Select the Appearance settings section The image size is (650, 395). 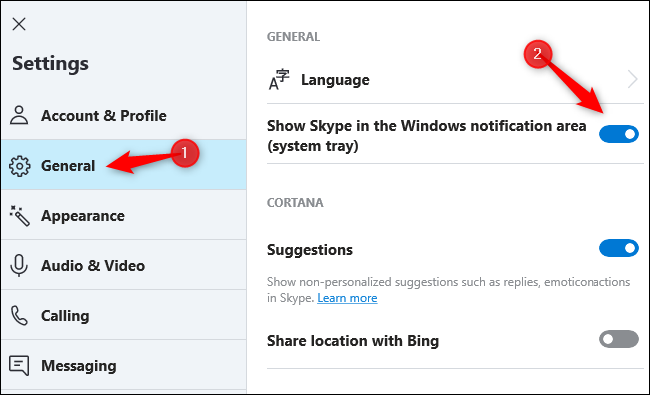coord(124,216)
